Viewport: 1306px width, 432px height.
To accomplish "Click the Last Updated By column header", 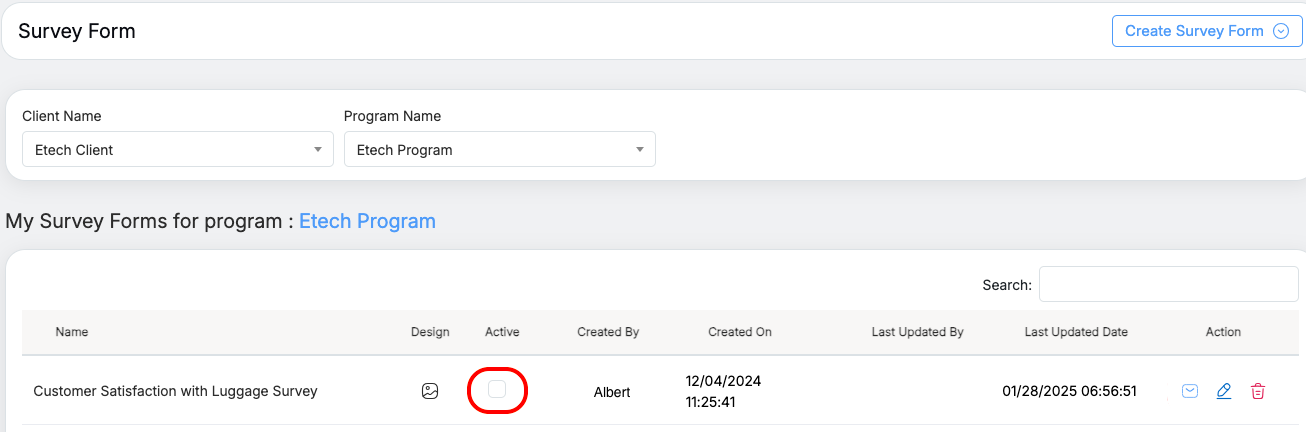I will coord(917,332).
